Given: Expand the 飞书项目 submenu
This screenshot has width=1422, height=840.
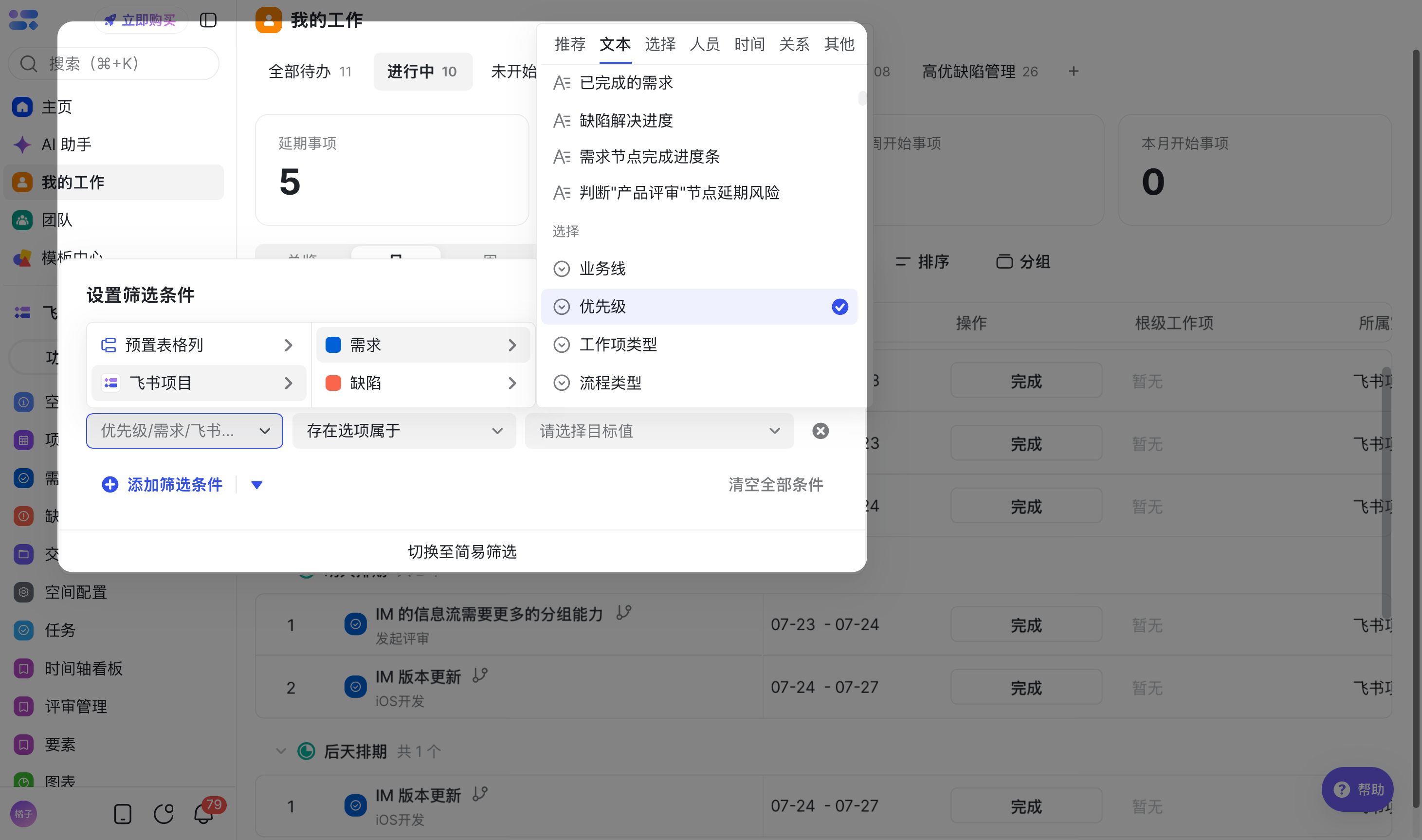Looking at the screenshot, I should coord(199,383).
